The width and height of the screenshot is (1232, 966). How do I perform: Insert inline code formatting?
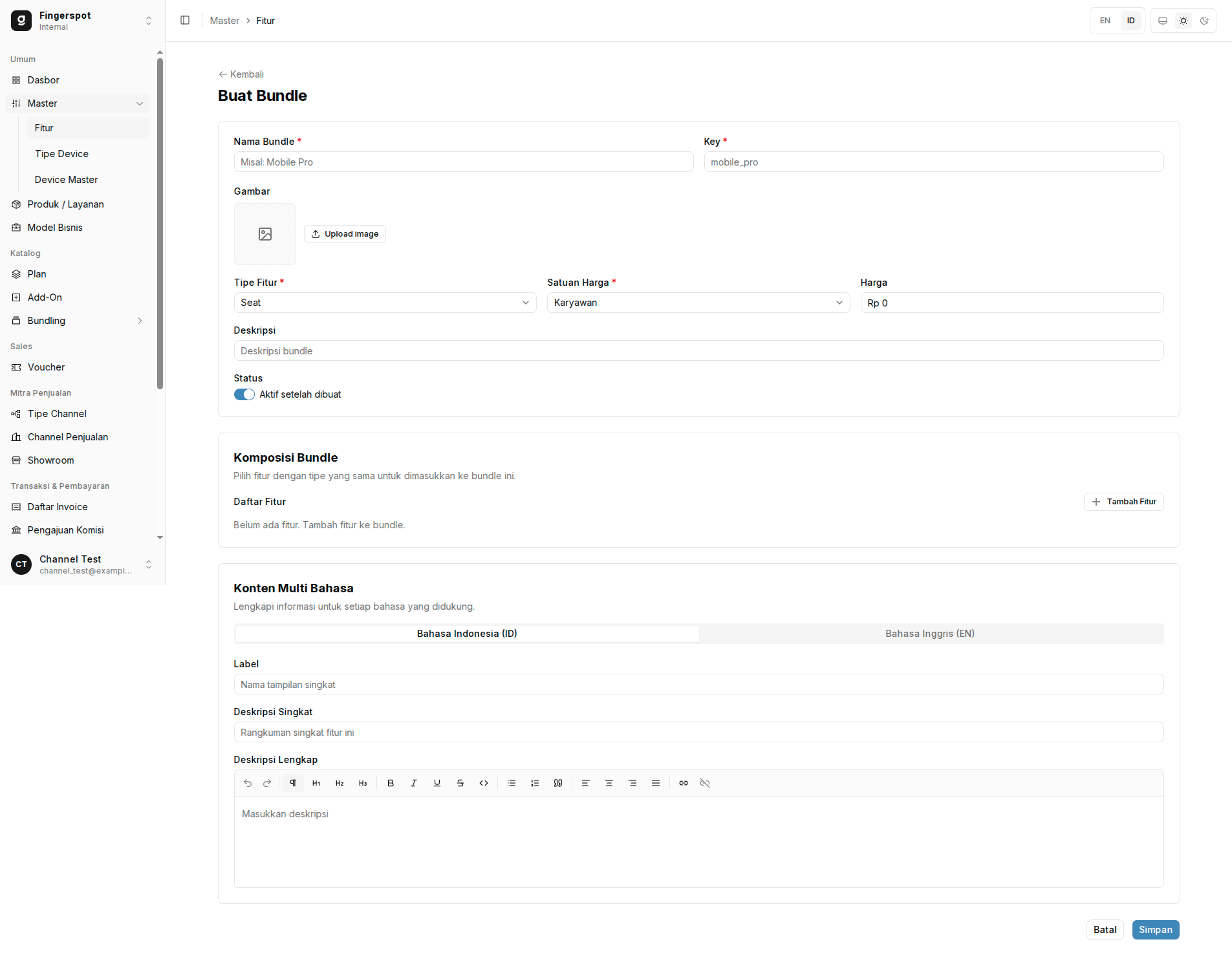pos(484,783)
